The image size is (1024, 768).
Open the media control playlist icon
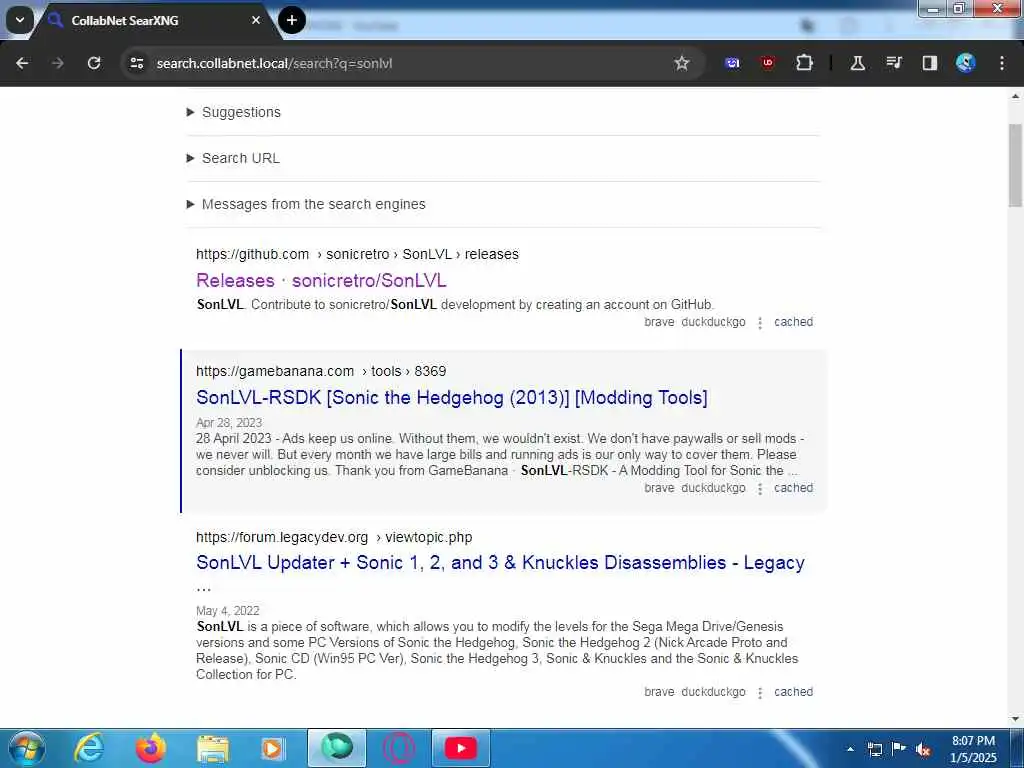coord(893,63)
